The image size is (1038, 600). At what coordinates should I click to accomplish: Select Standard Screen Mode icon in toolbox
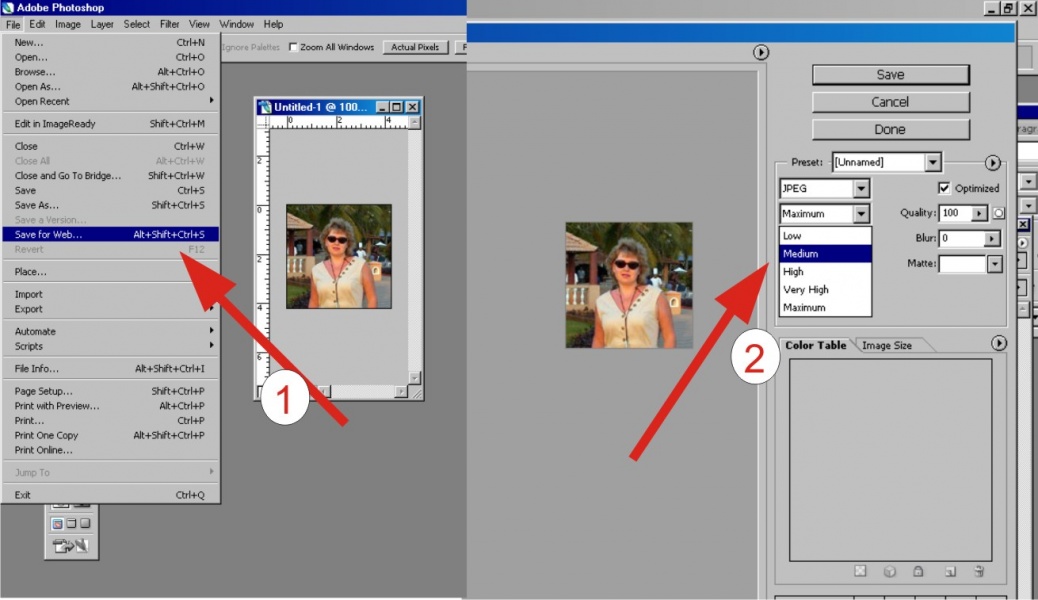click(x=57, y=523)
